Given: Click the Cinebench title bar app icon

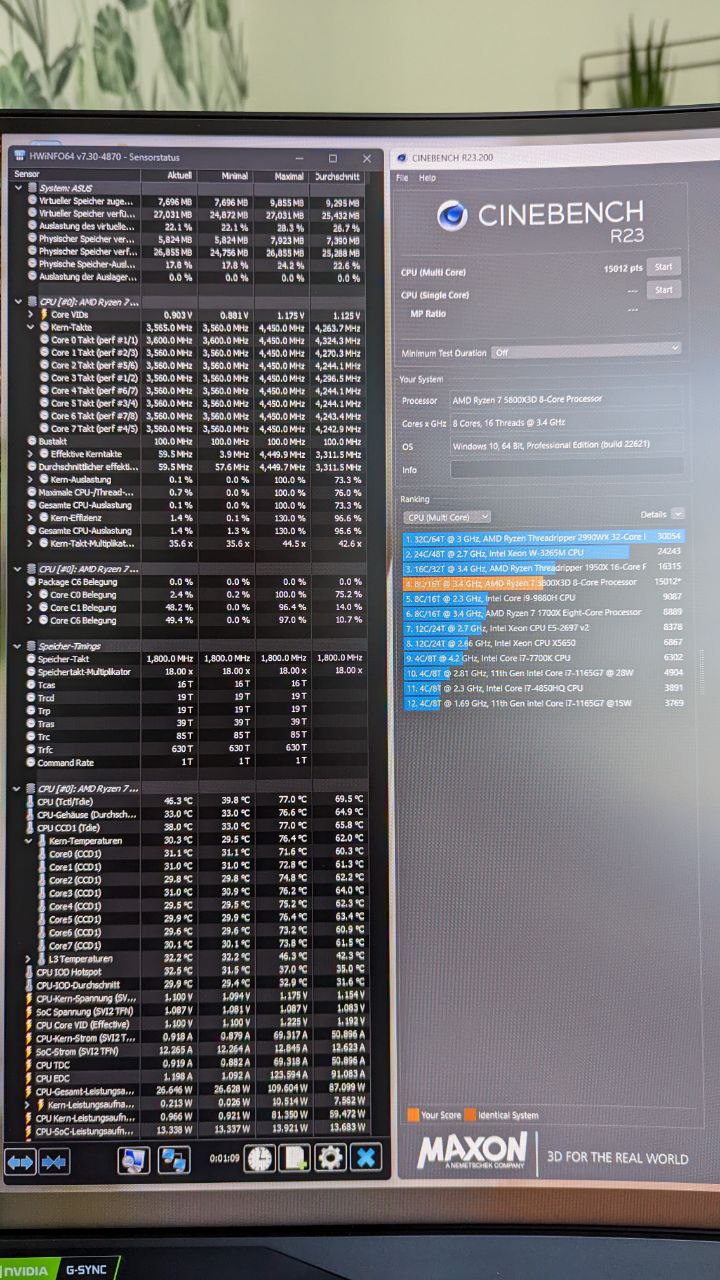Looking at the screenshot, I should tap(400, 158).
